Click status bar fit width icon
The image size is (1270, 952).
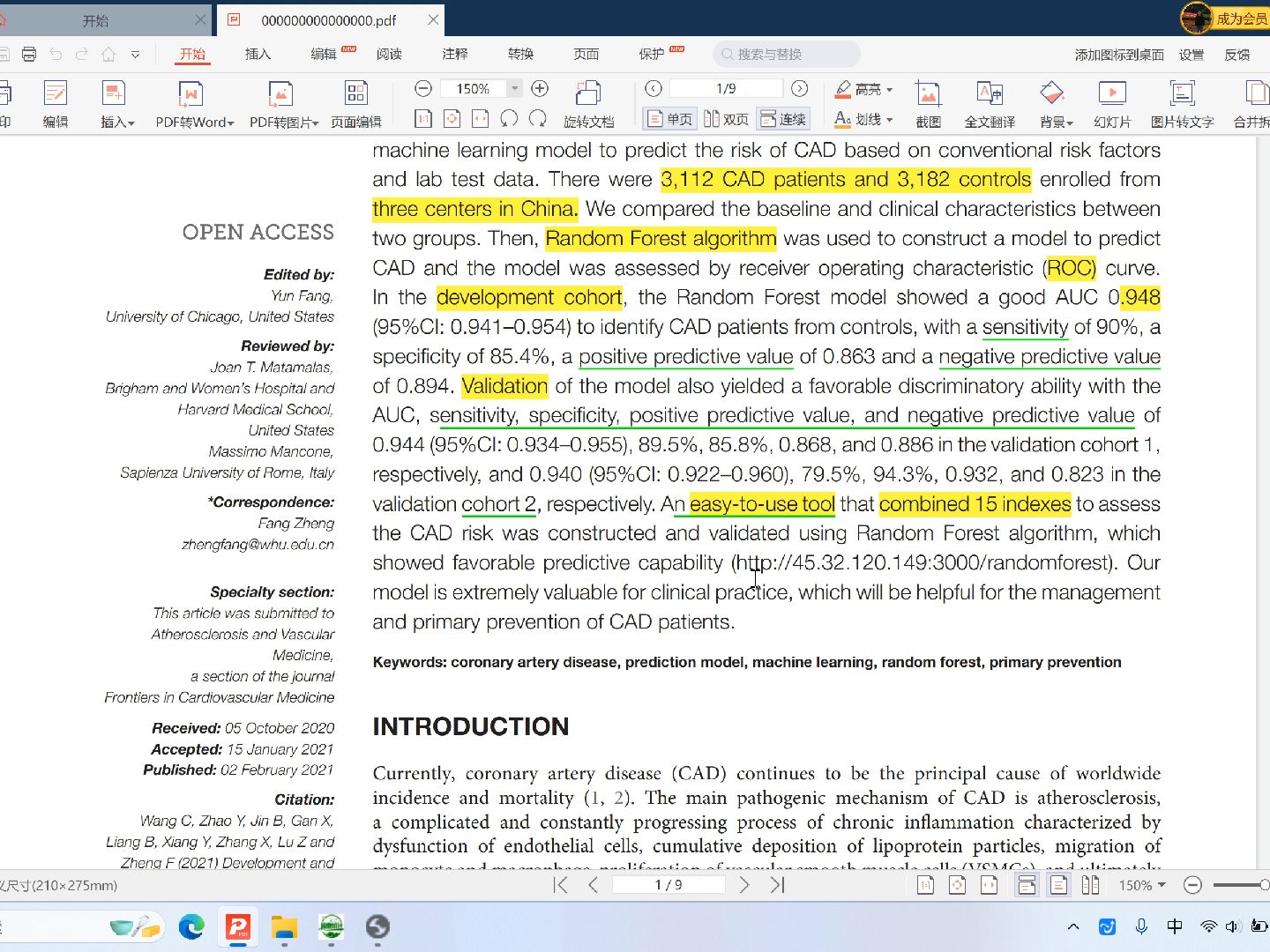pos(989,885)
